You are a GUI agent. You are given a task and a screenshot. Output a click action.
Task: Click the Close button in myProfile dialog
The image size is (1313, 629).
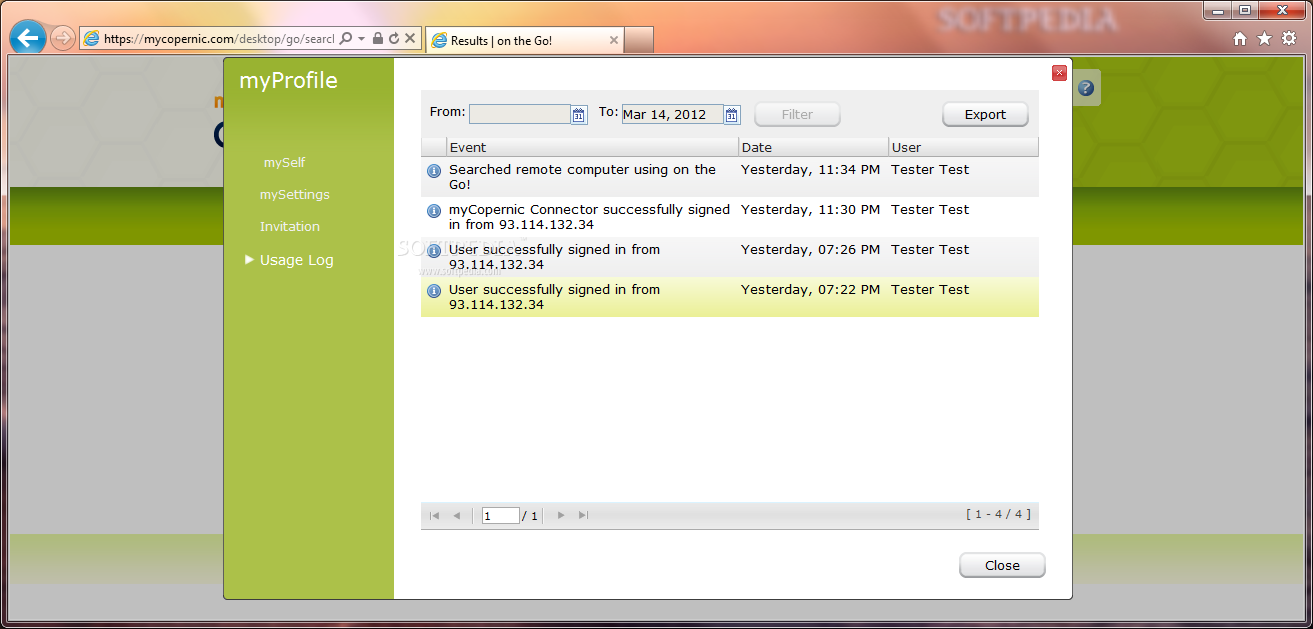pyautogui.click(x=1002, y=565)
